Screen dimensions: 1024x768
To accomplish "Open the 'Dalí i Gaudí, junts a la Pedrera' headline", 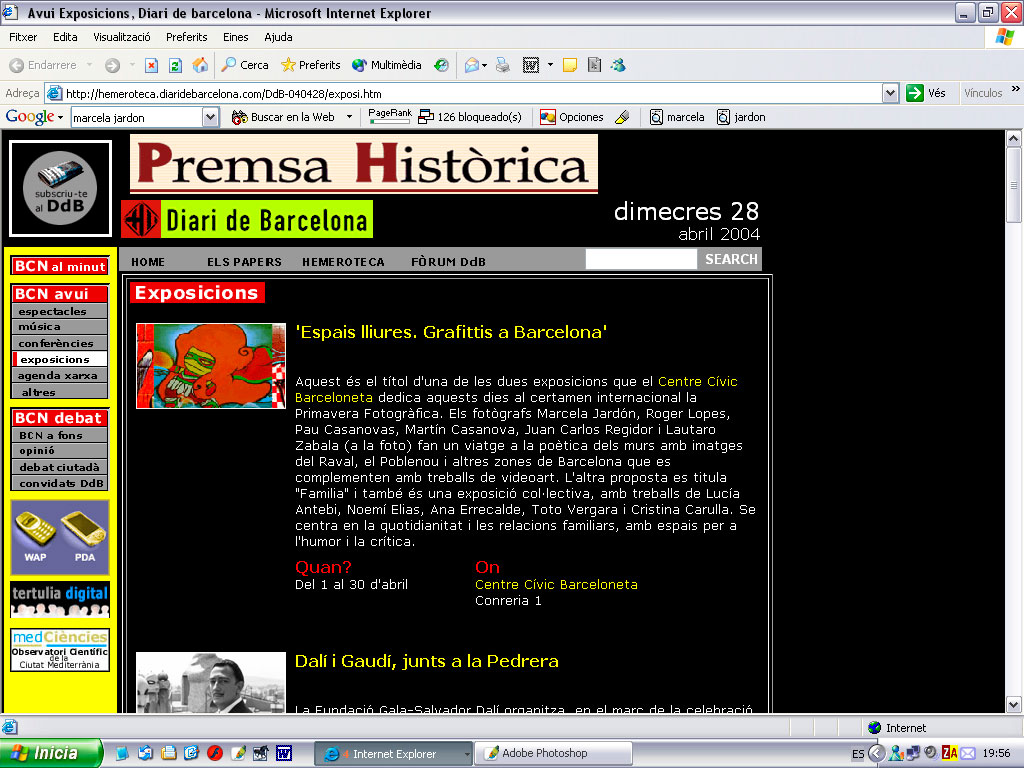I will (427, 662).
